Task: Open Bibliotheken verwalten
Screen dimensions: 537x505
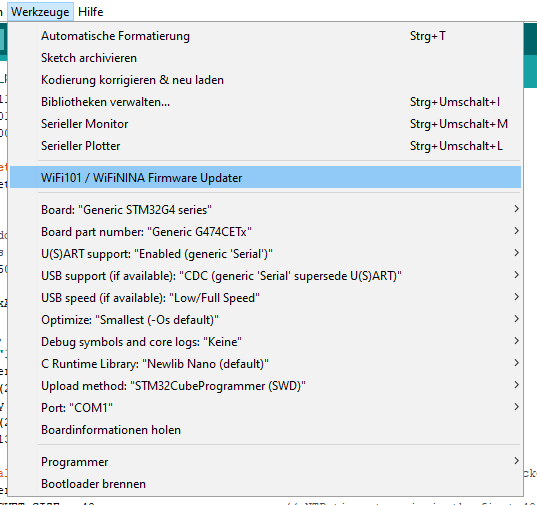Action: click(x=265, y=102)
